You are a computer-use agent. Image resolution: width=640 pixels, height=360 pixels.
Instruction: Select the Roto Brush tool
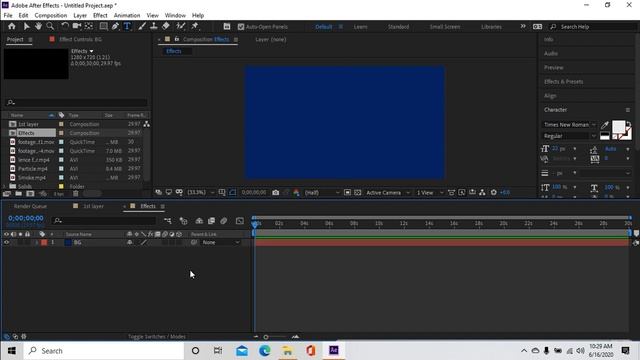point(180,26)
